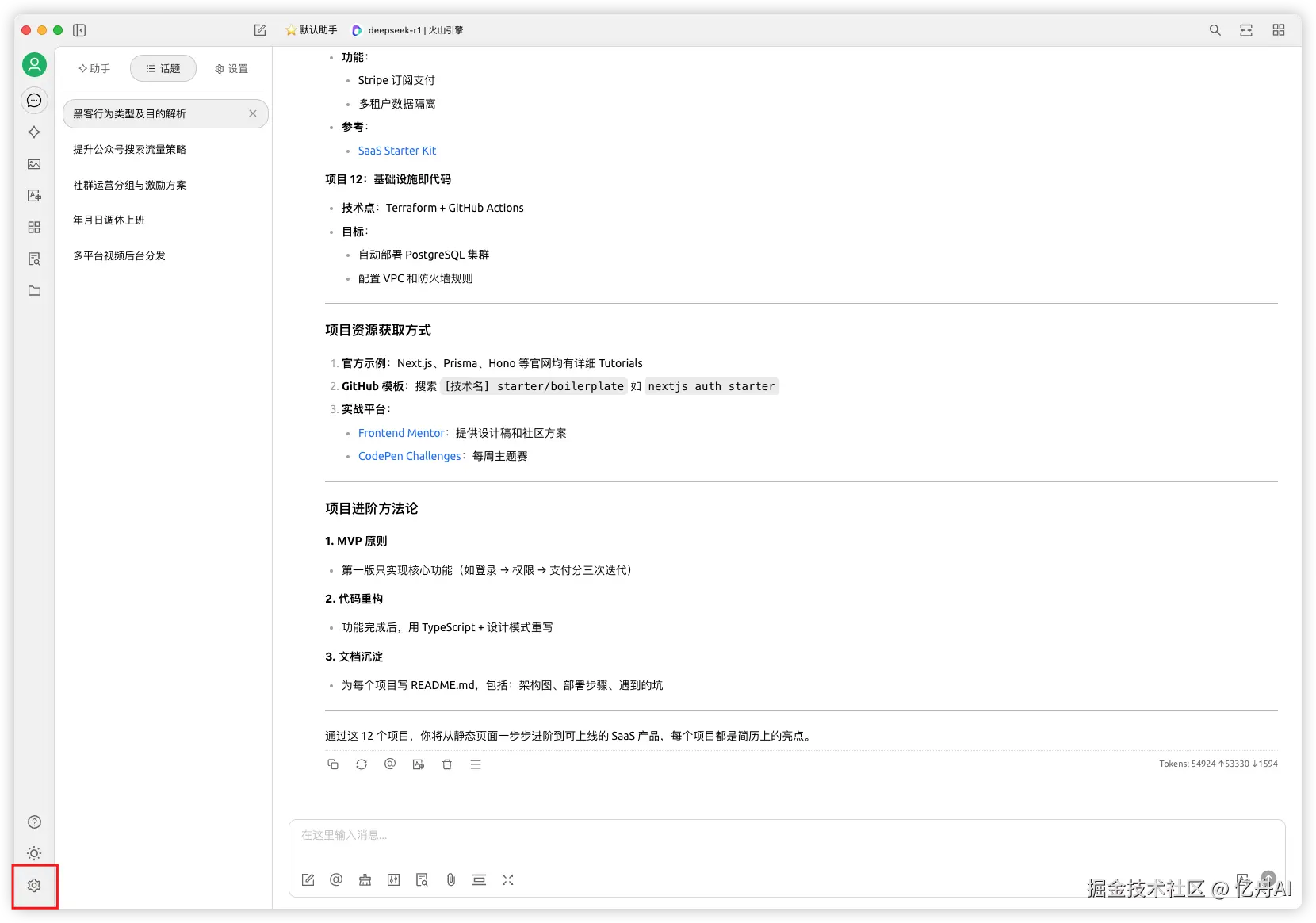Click the inline code nextjs auth starter
This screenshot has width=1316, height=923.
point(711,386)
